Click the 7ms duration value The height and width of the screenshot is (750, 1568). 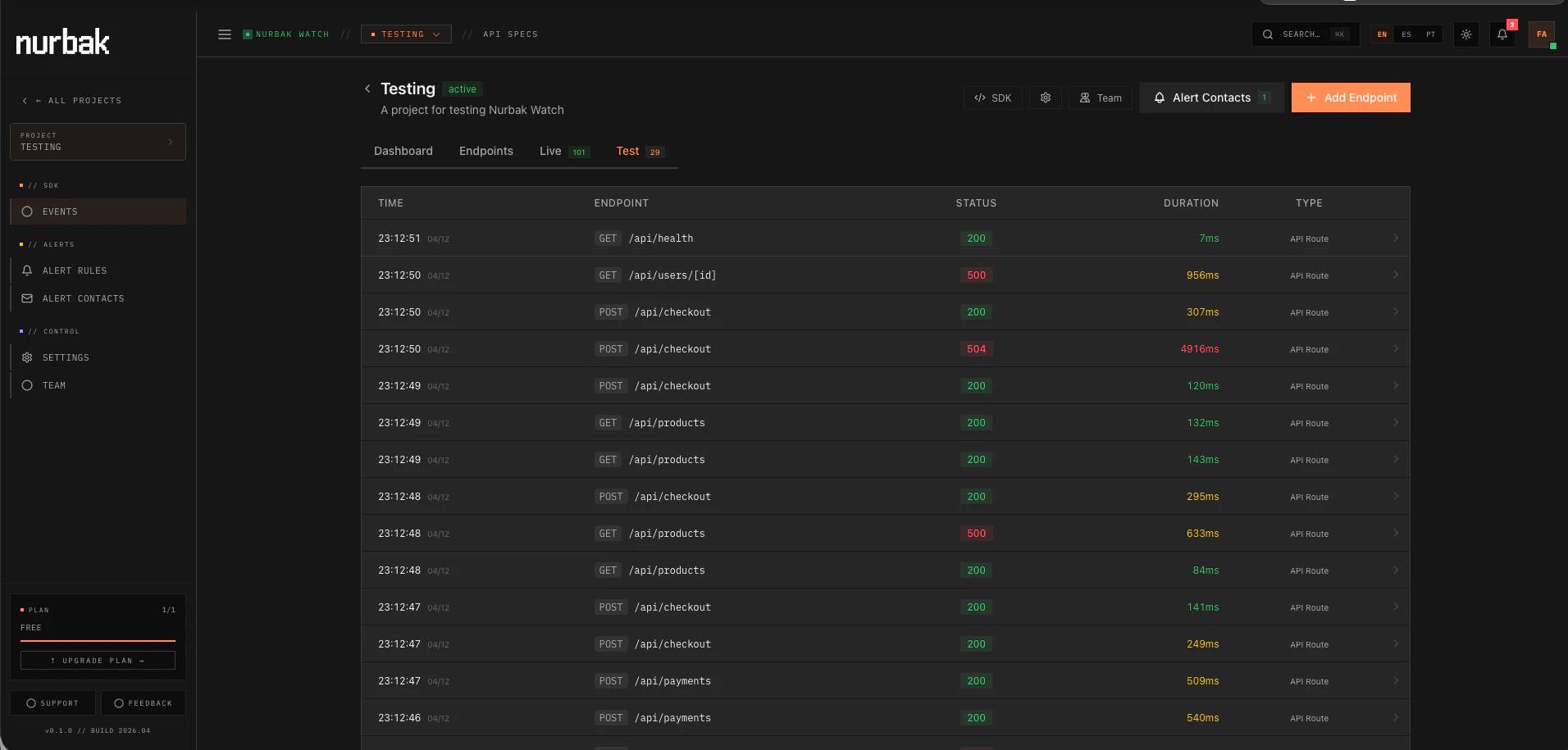pyautogui.click(x=1209, y=239)
